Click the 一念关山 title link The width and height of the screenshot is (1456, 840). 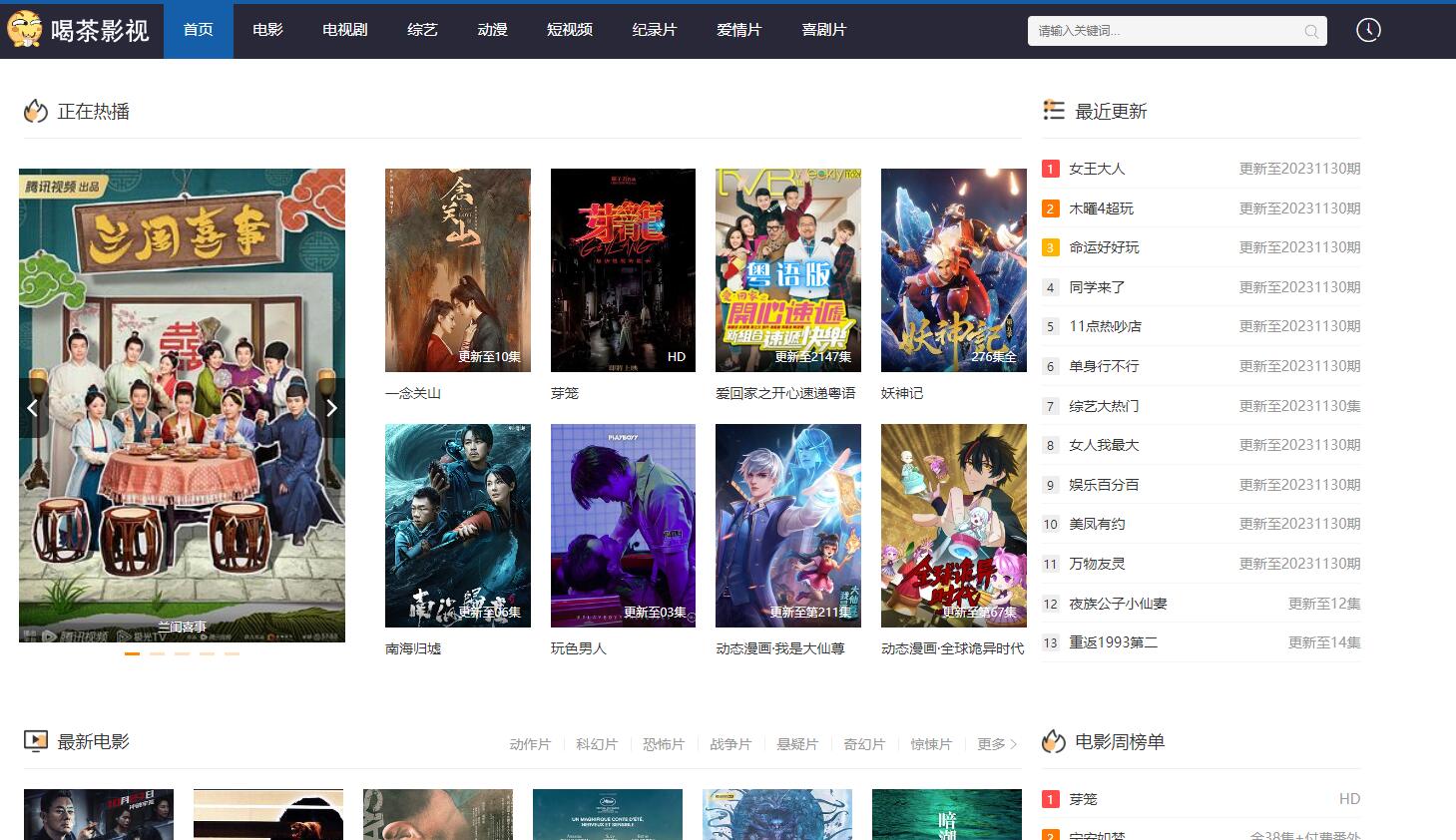[413, 393]
